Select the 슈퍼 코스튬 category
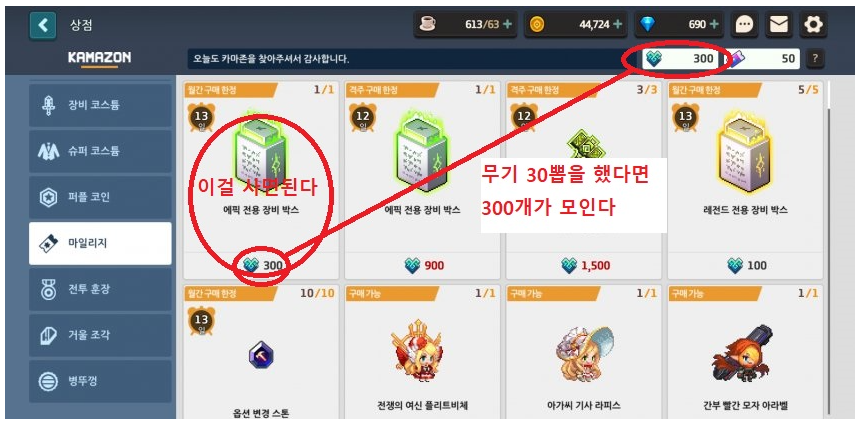 tap(100, 151)
